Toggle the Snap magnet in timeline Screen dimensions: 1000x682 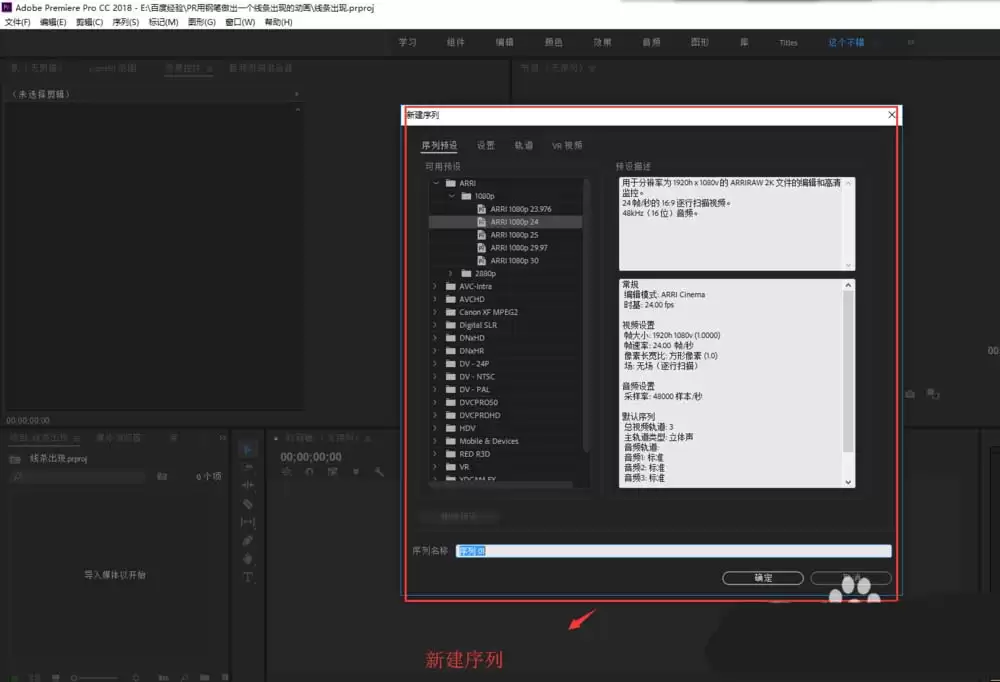(309, 472)
